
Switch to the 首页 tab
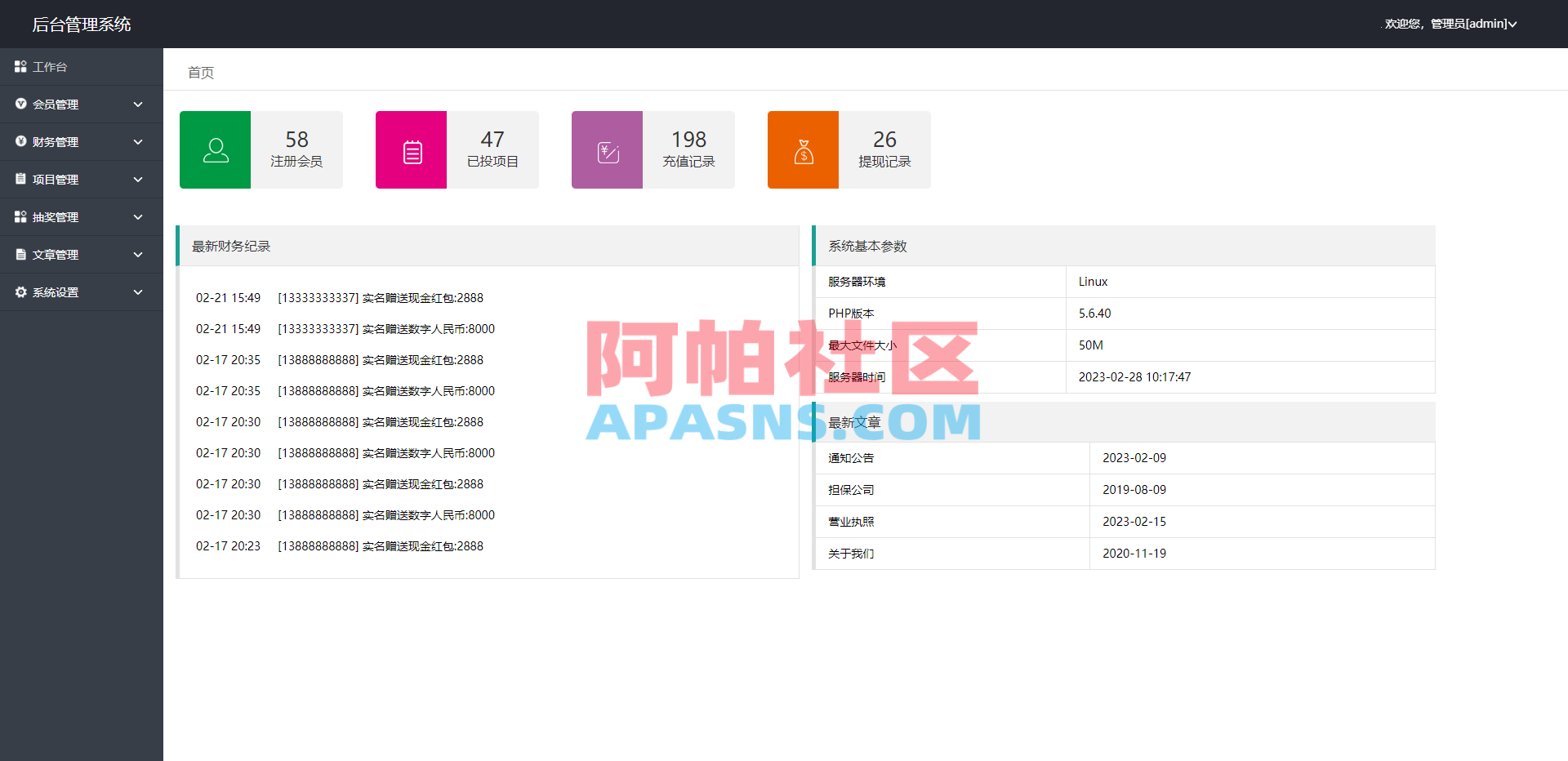tap(200, 73)
